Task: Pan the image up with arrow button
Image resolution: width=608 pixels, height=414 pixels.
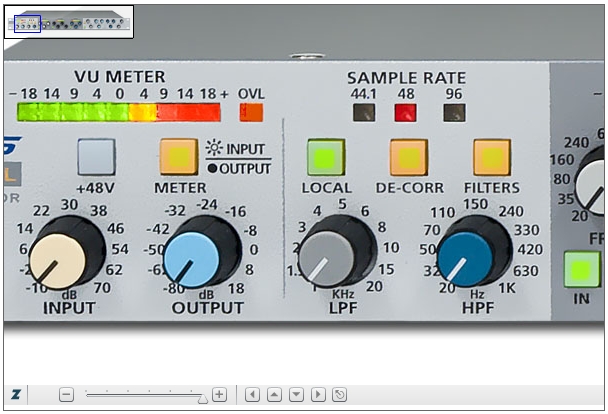Action: pyautogui.click(x=275, y=395)
